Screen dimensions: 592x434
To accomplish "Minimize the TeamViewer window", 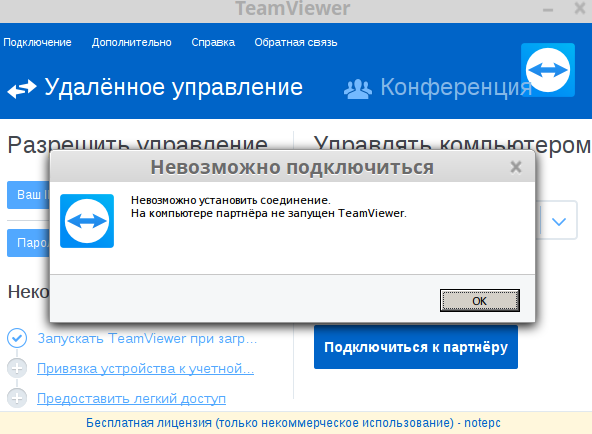I will click(548, 9).
